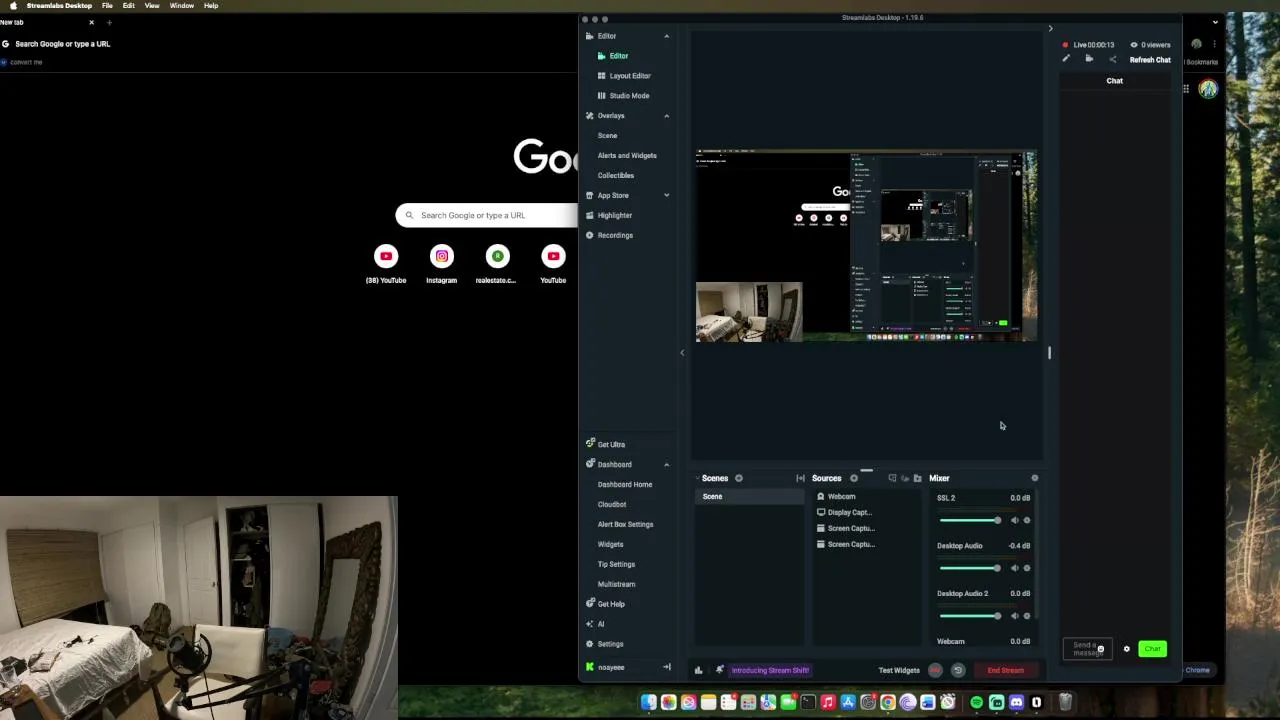This screenshot has height=720, width=1280.
Task: Click the replay buffer icon near End Stream
Action: tap(957, 670)
